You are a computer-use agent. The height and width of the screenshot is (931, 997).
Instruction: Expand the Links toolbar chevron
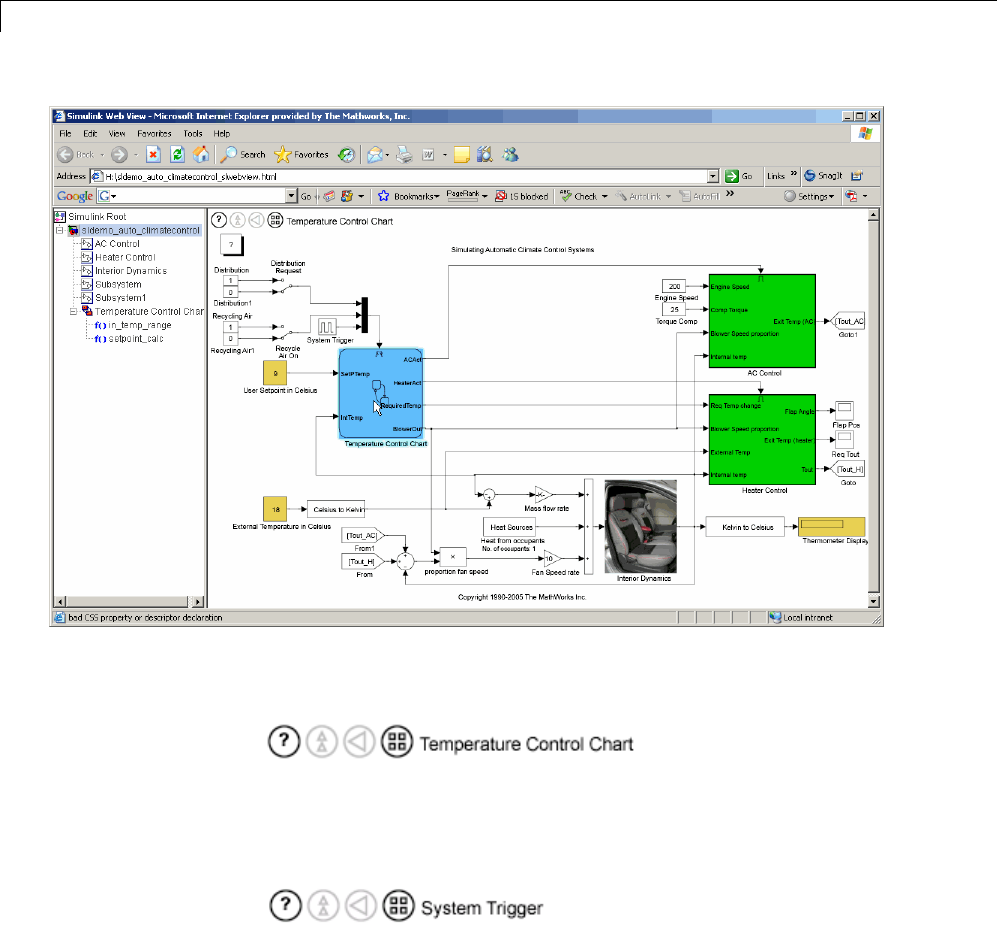794,174
